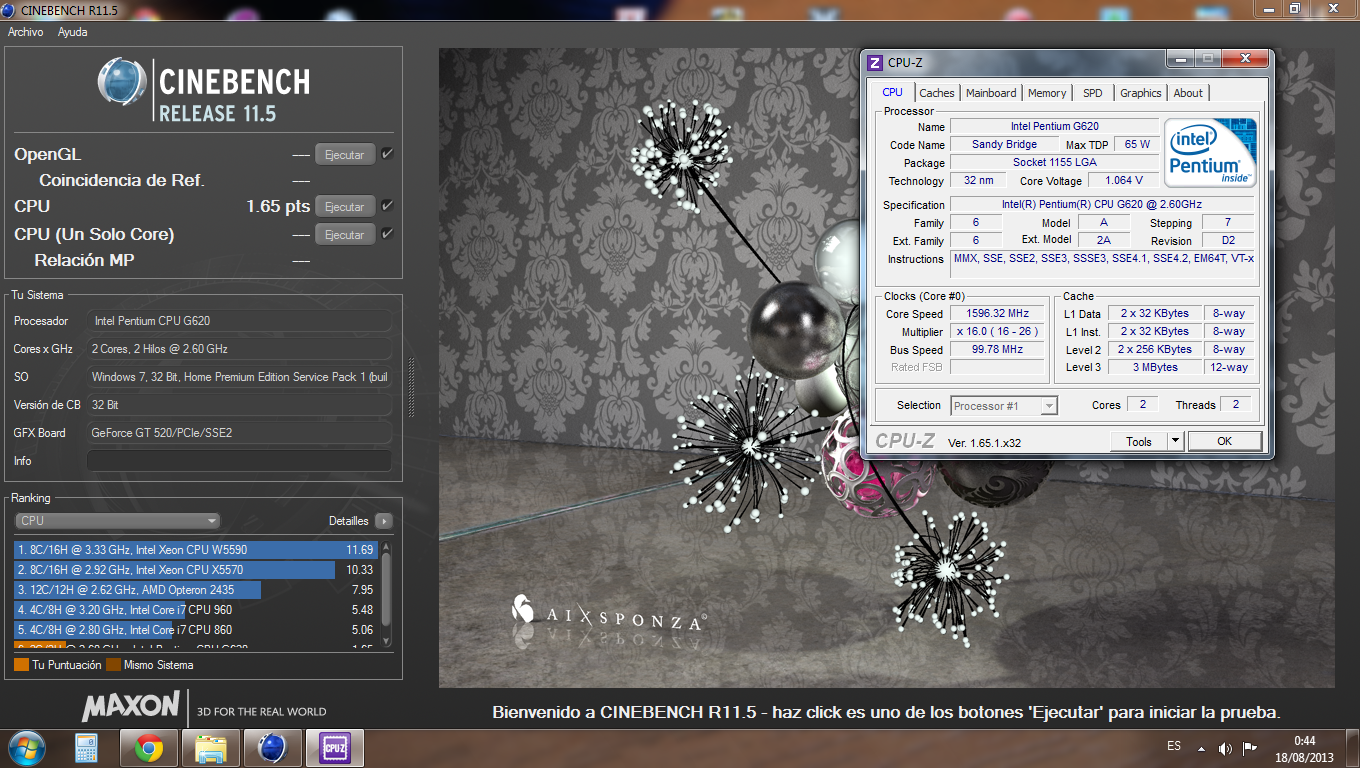Click the MAXON logo
1360x768 pixels.
coord(131,706)
